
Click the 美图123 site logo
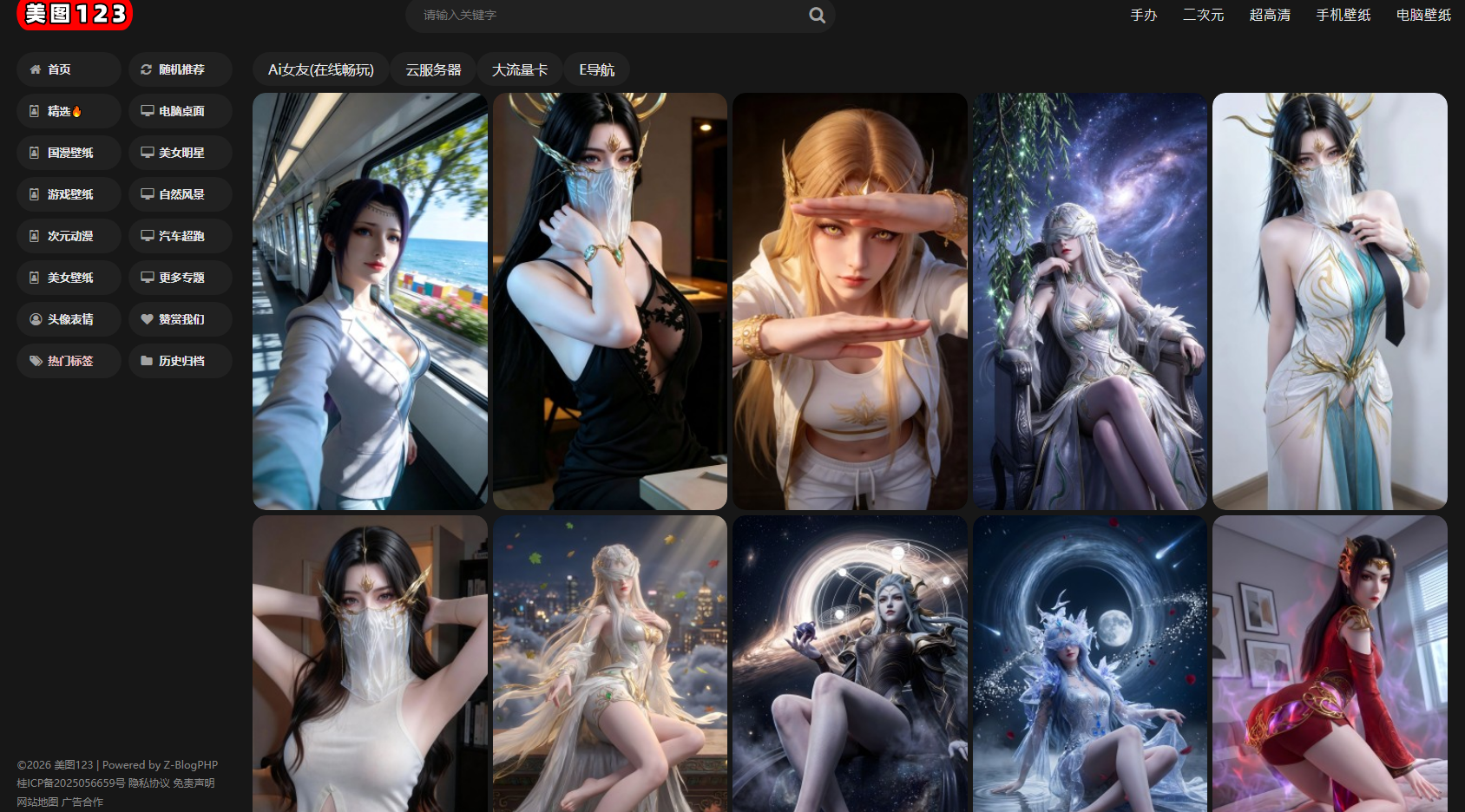click(75, 15)
